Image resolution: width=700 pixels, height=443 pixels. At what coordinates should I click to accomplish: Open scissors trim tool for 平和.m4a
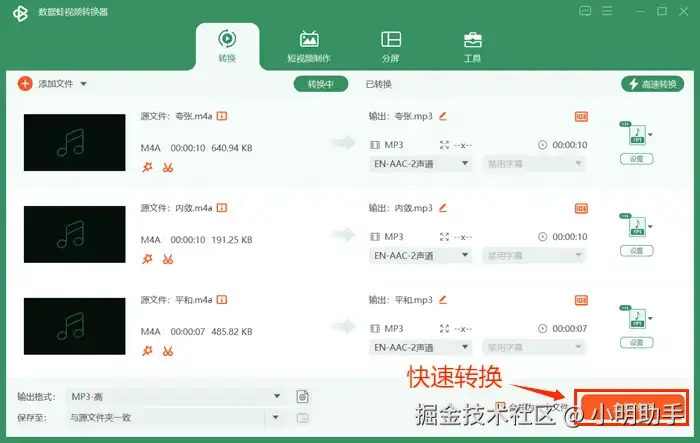point(168,351)
